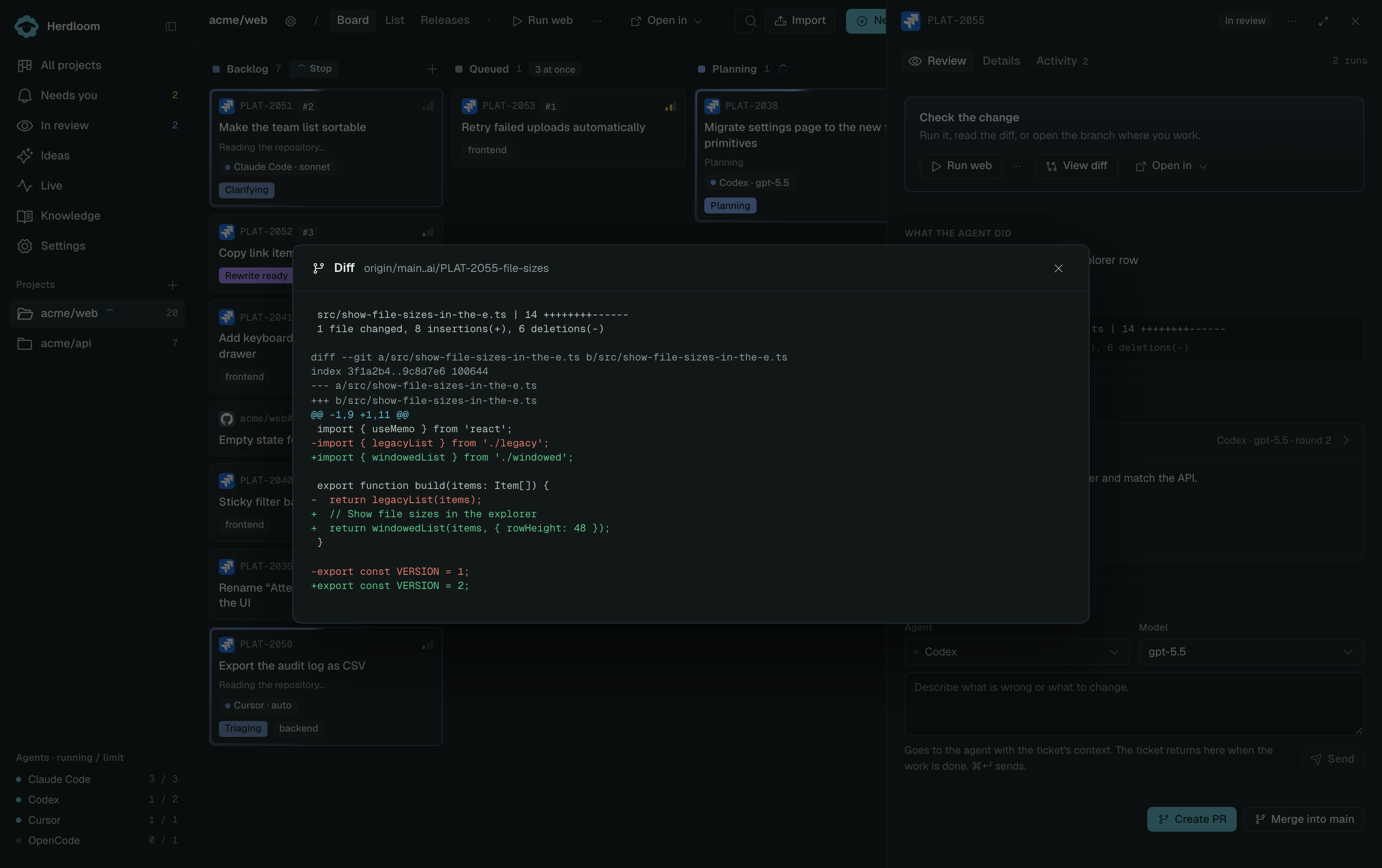
Task: Click the PLAT-2055 ticket ID header
Action: [x=956, y=21]
